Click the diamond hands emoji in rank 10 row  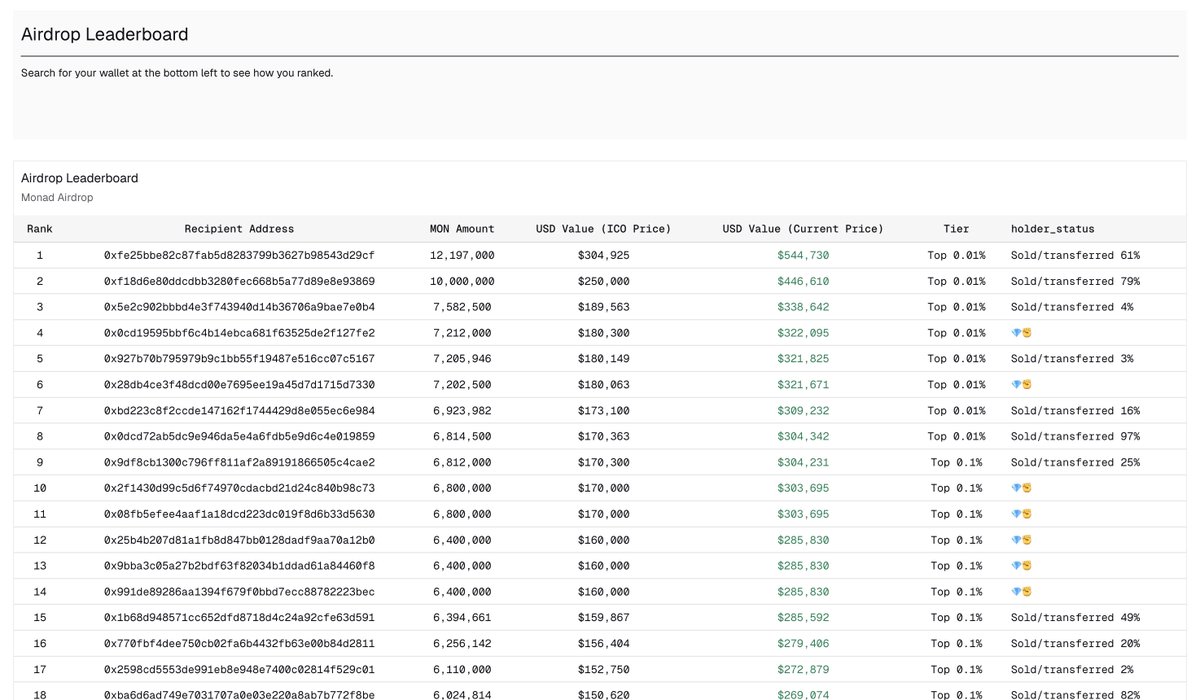coord(1021,488)
